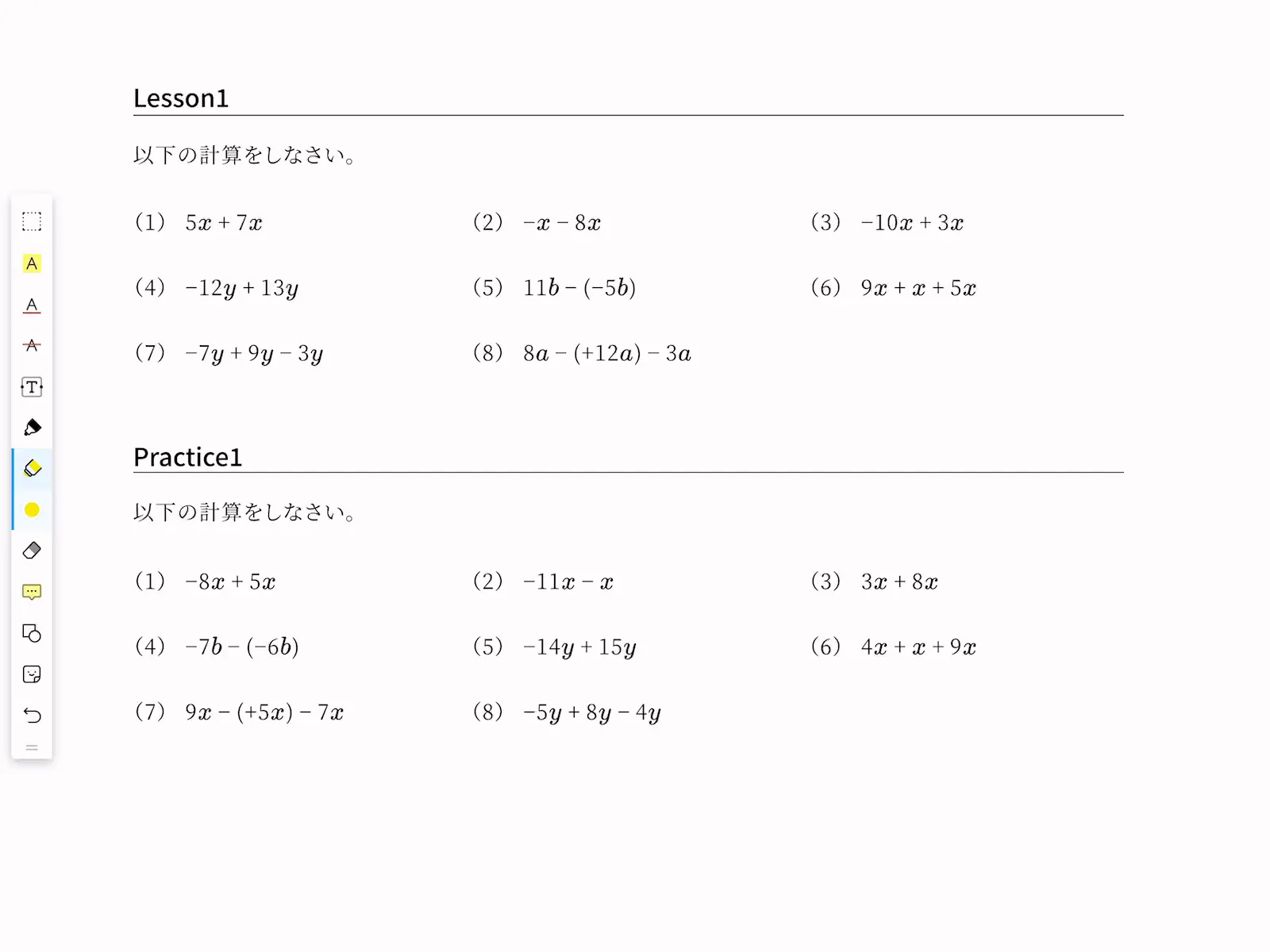Click Lesson1 problem (5) 11b − (−5b)

[555, 288]
